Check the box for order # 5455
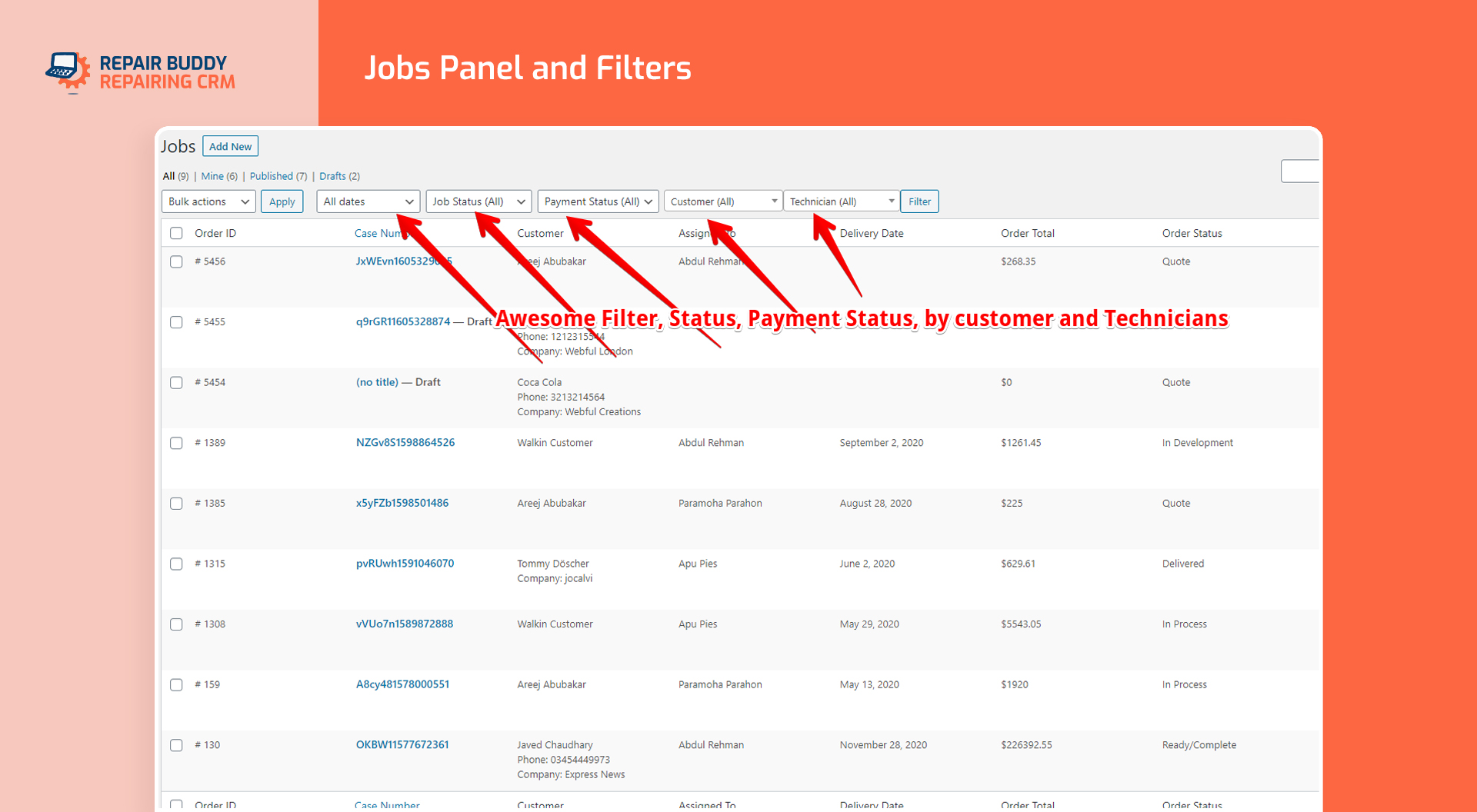Screen dimensions: 1477x812 tap(176, 322)
